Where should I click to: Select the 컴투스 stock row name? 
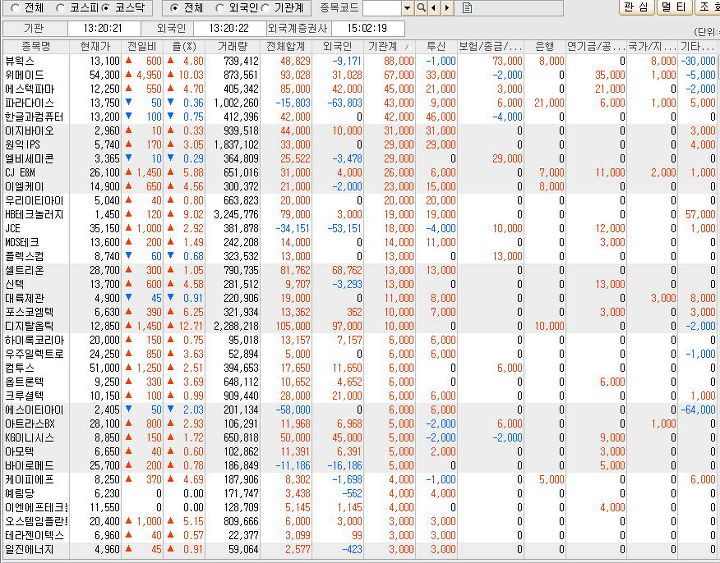point(20,368)
